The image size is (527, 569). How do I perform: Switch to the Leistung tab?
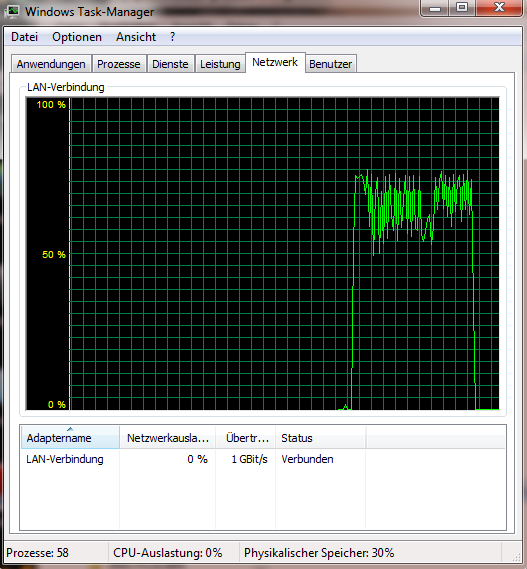click(220, 64)
